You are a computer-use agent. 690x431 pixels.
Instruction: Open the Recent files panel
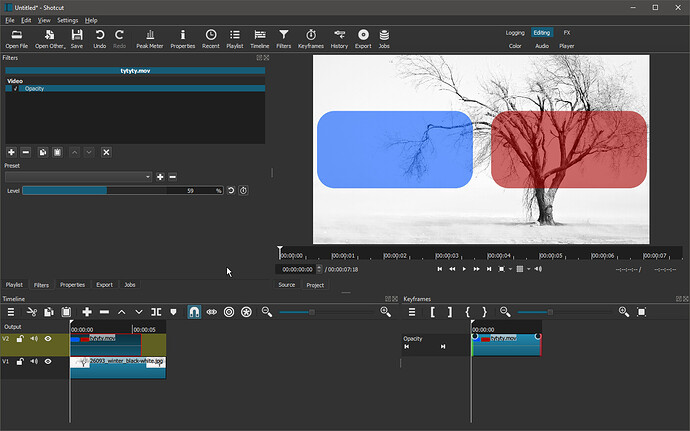pyautogui.click(x=211, y=39)
